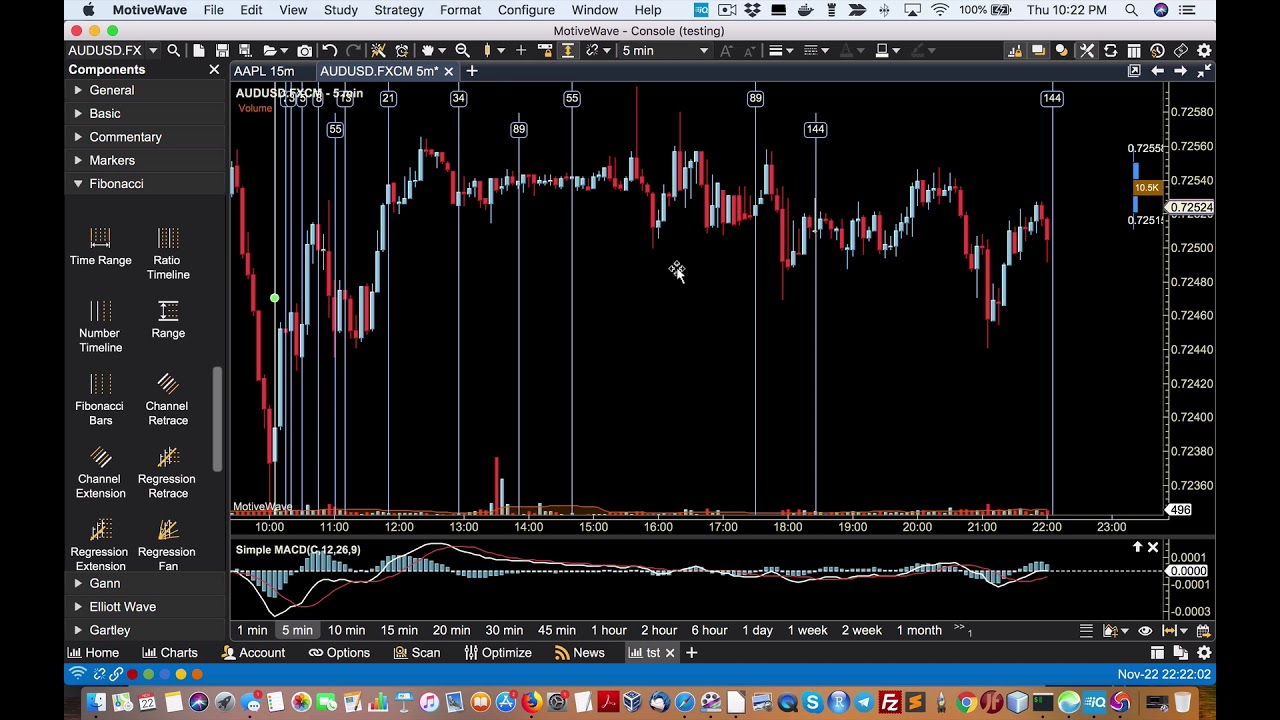Save the chart with the disk icon

click(x=222, y=50)
